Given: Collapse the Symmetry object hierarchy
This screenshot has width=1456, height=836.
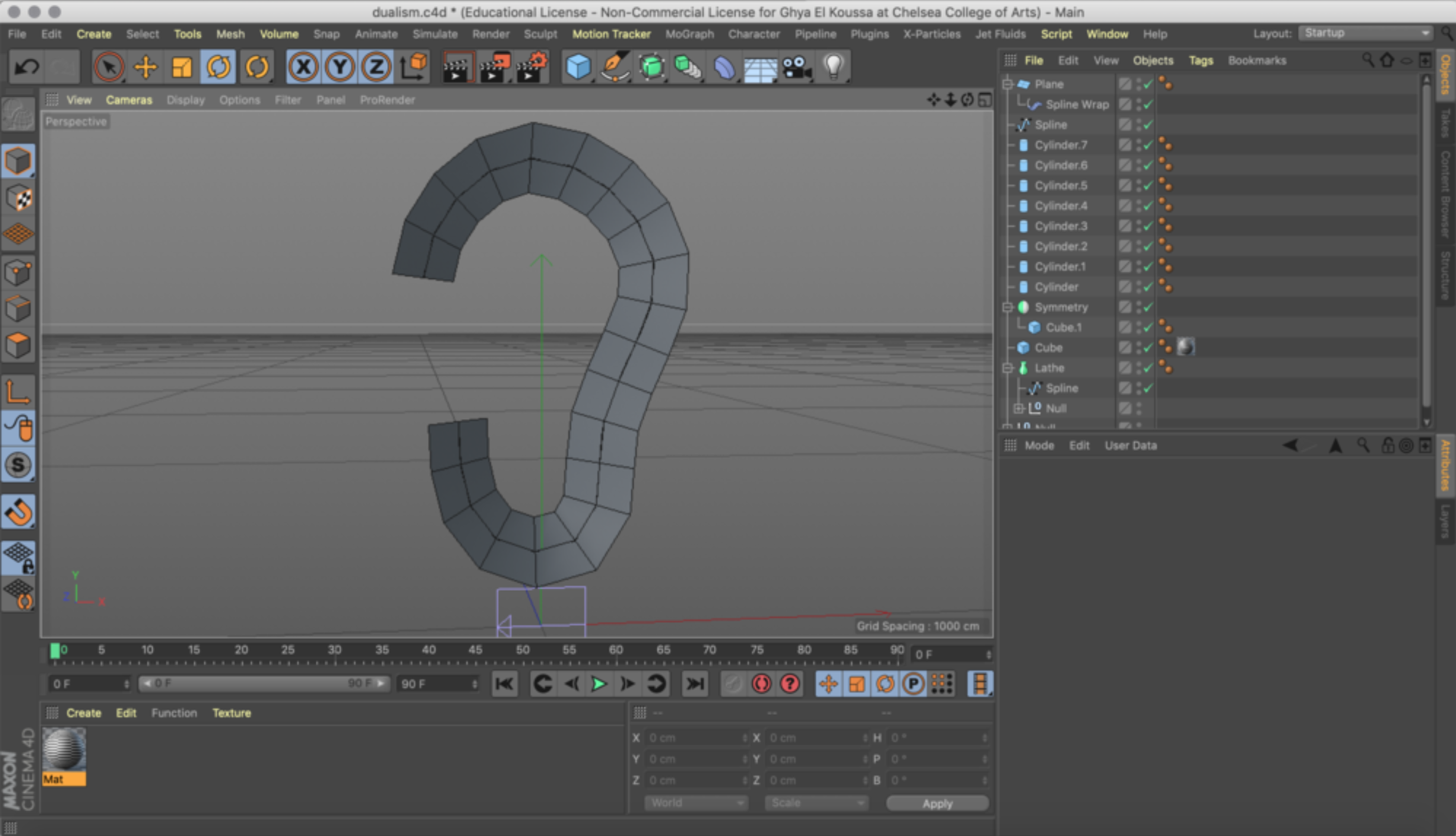Looking at the screenshot, I should click(x=1007, y=307).
